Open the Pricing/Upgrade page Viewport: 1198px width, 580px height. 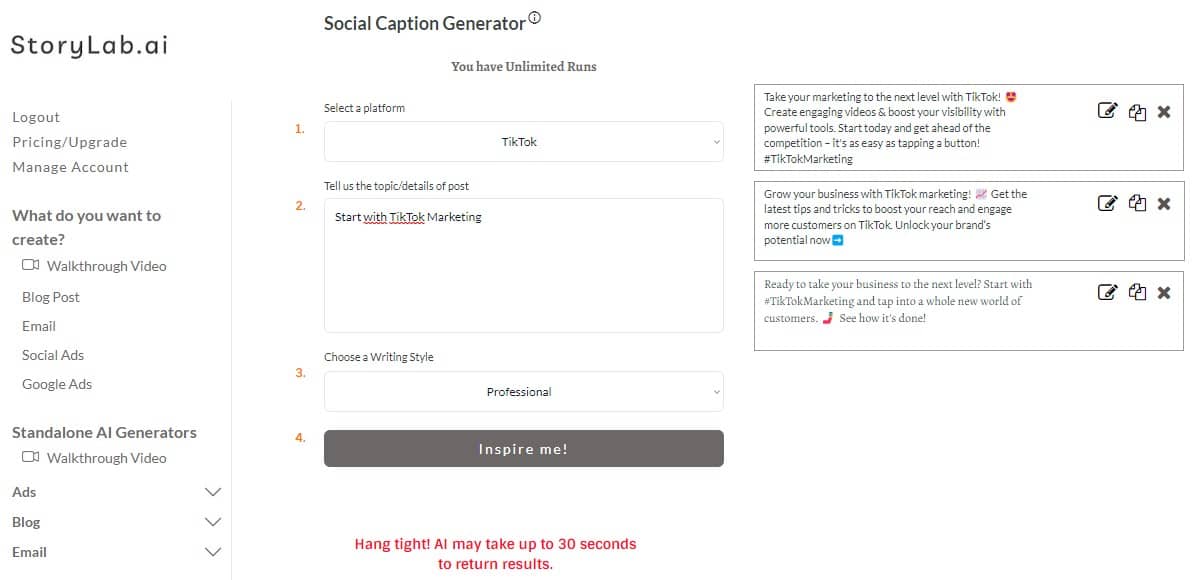(x=69, y=141)
